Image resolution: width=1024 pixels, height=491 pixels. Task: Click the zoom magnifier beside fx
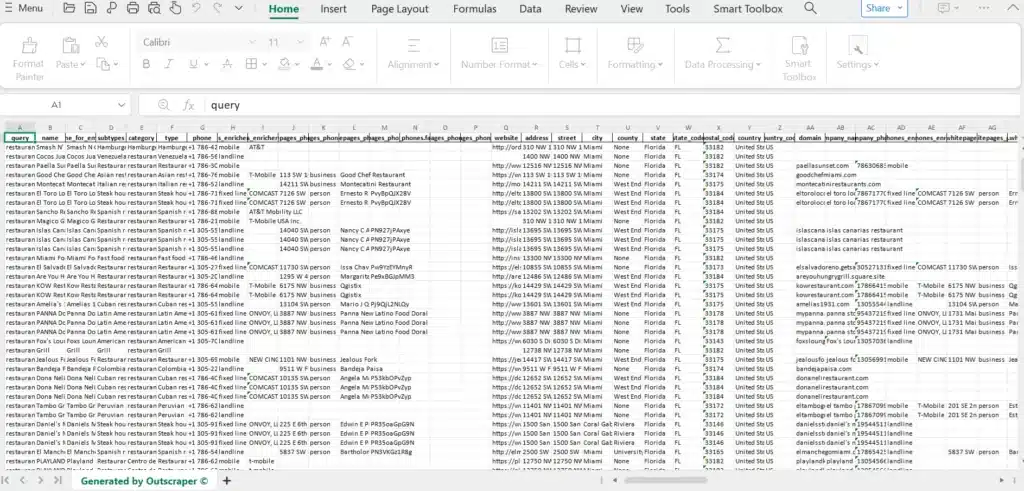163,105
